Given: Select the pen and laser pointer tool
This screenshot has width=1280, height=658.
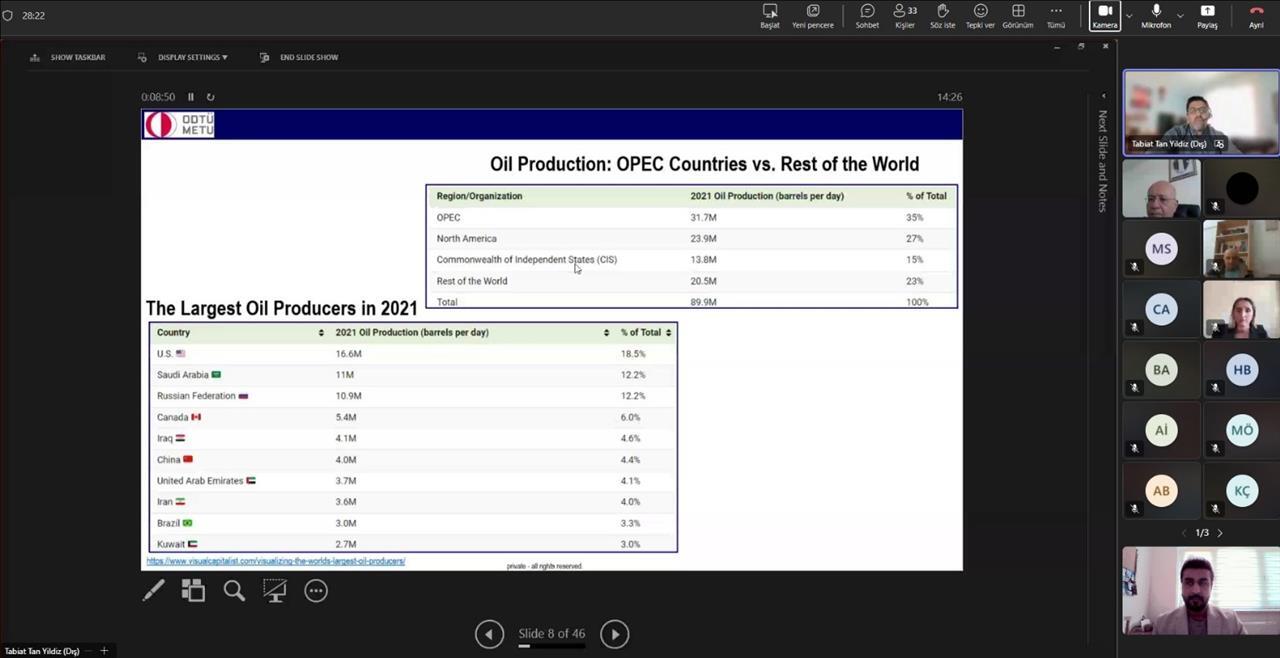Looking at the screenshot, I should (x=153, y=591).
